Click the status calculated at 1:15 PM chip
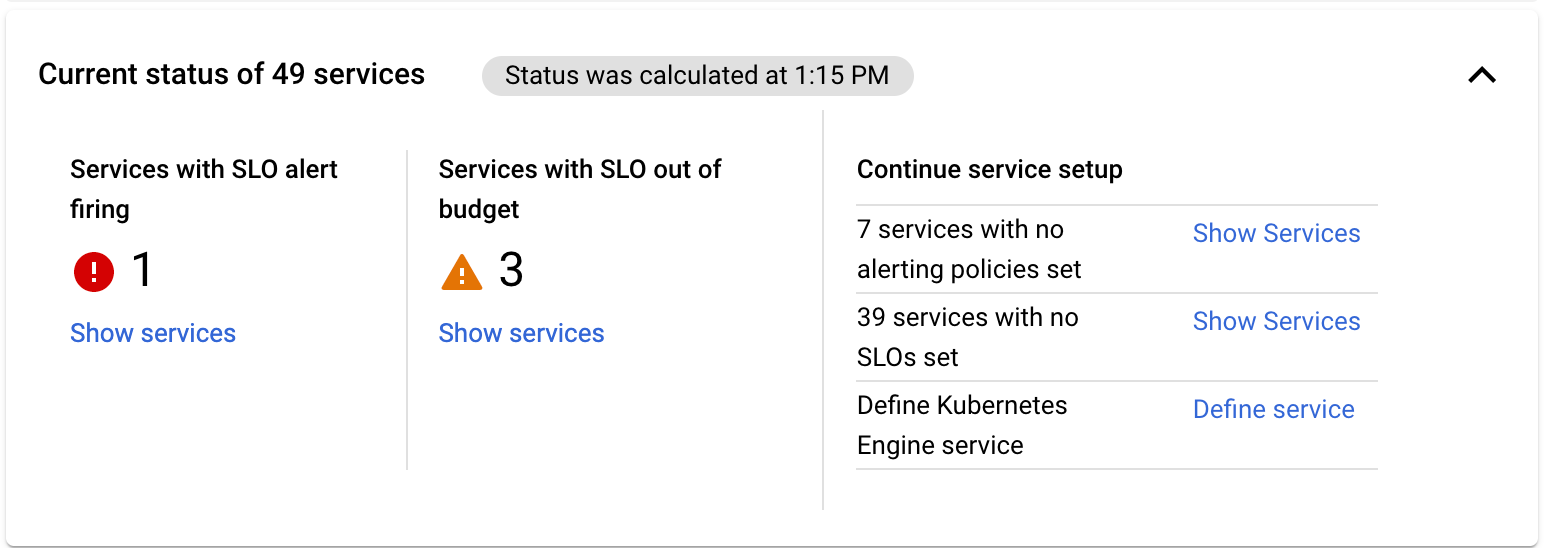Image resolution: width=1548 pixels, height=548 pixels. click(x=697, y=76)
